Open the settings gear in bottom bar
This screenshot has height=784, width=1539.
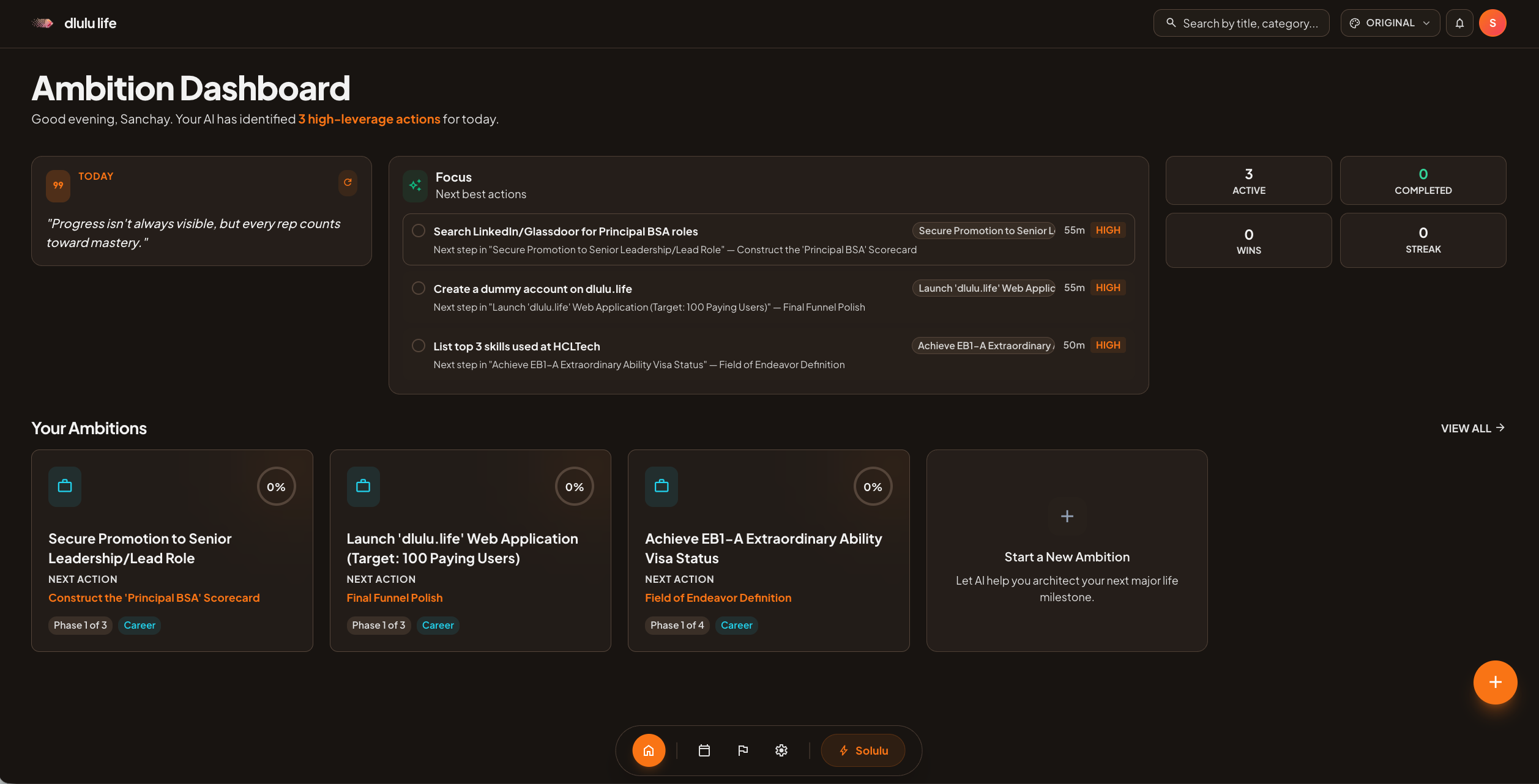pos(781,750)
